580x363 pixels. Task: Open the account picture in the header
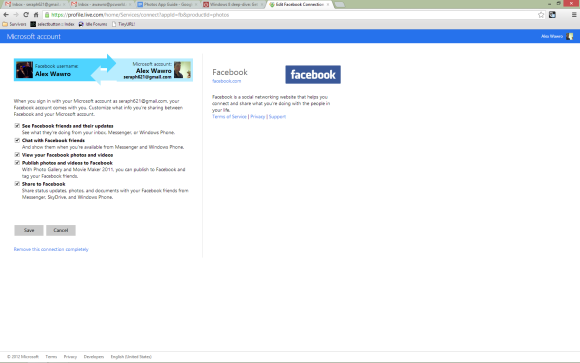pos(570,36)
